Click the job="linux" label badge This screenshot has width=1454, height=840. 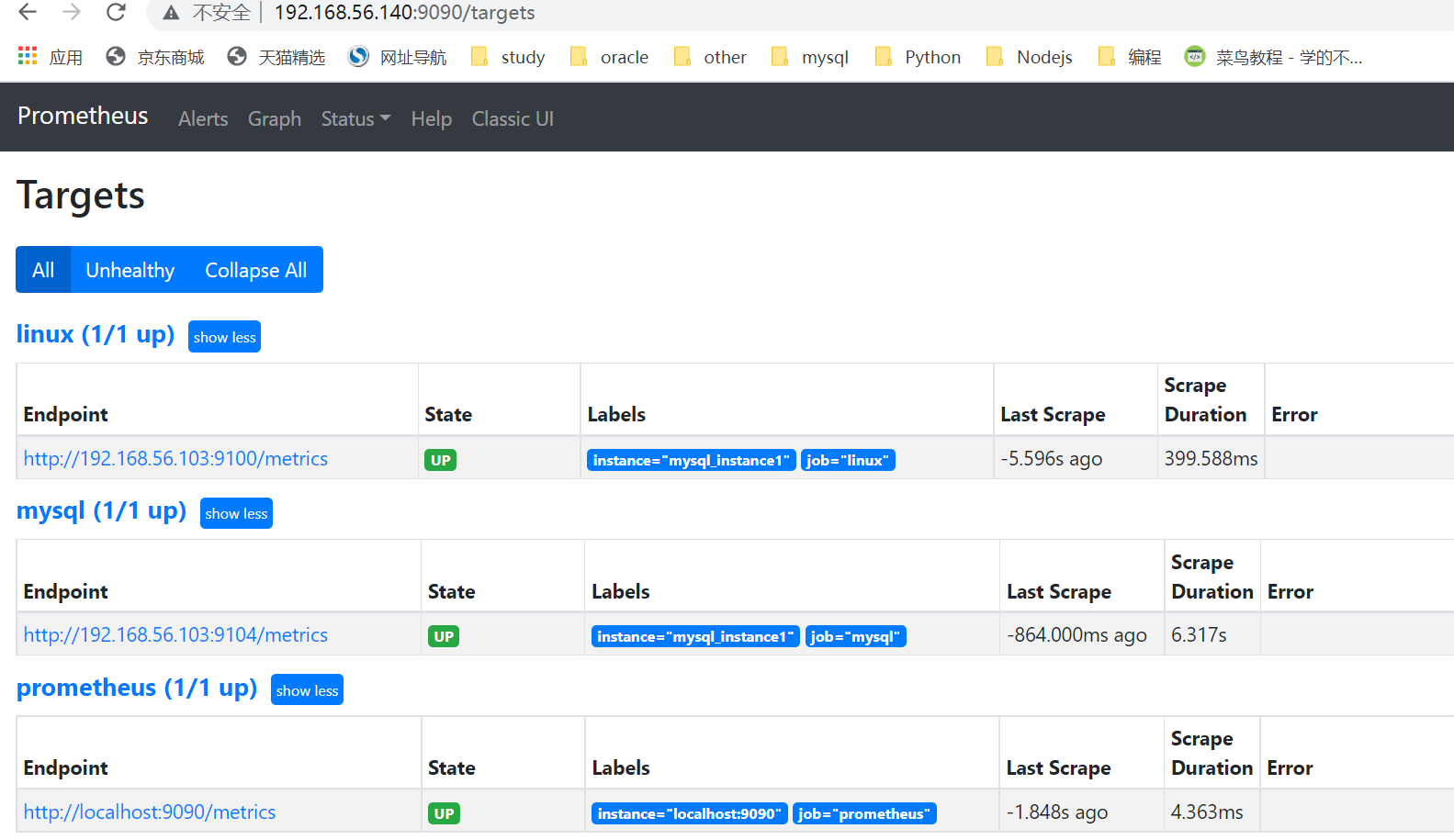pyautogui.click(x=848, y=460)
